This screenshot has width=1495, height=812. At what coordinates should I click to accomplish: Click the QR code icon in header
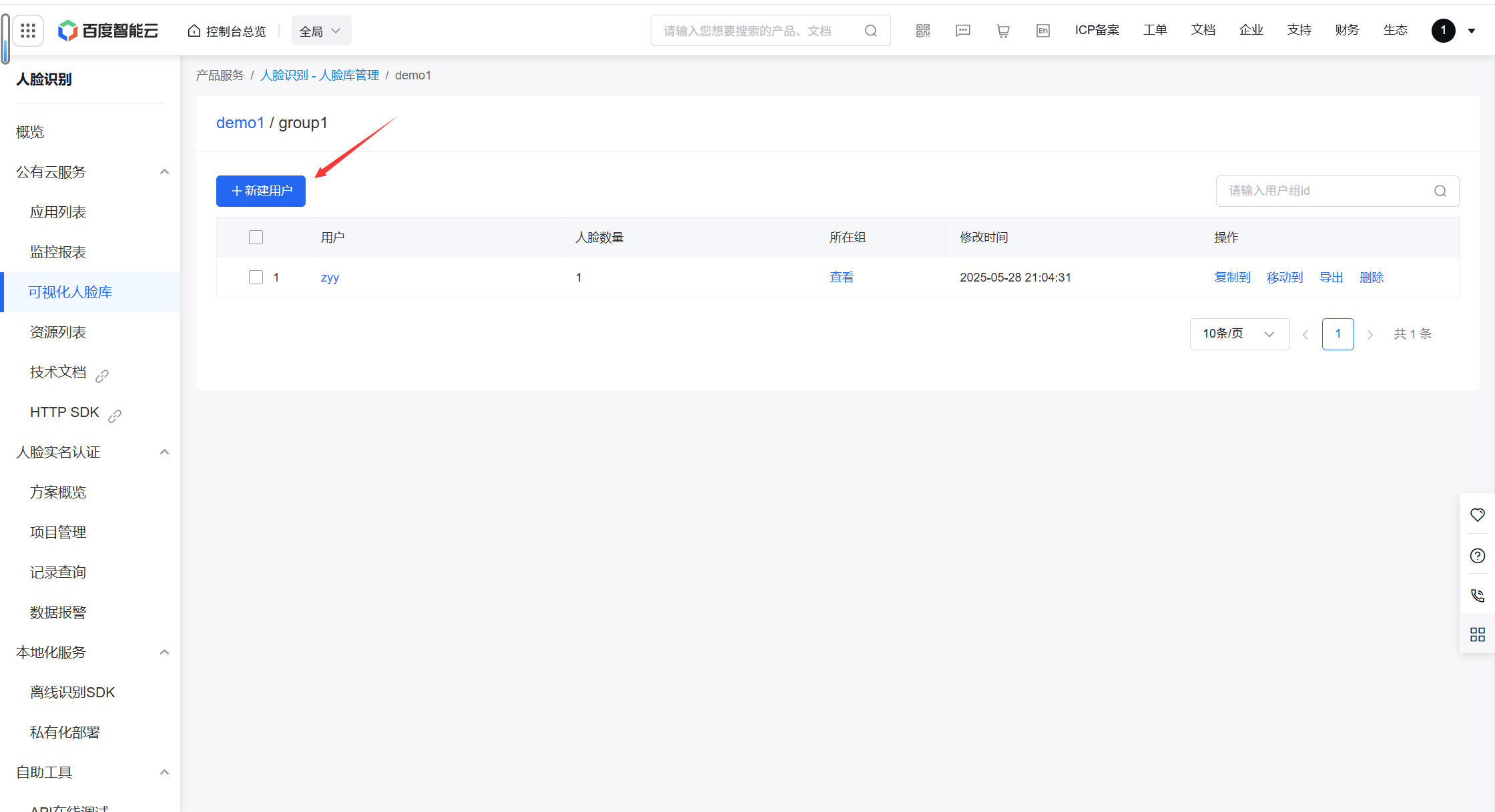(x=923, y=31)
